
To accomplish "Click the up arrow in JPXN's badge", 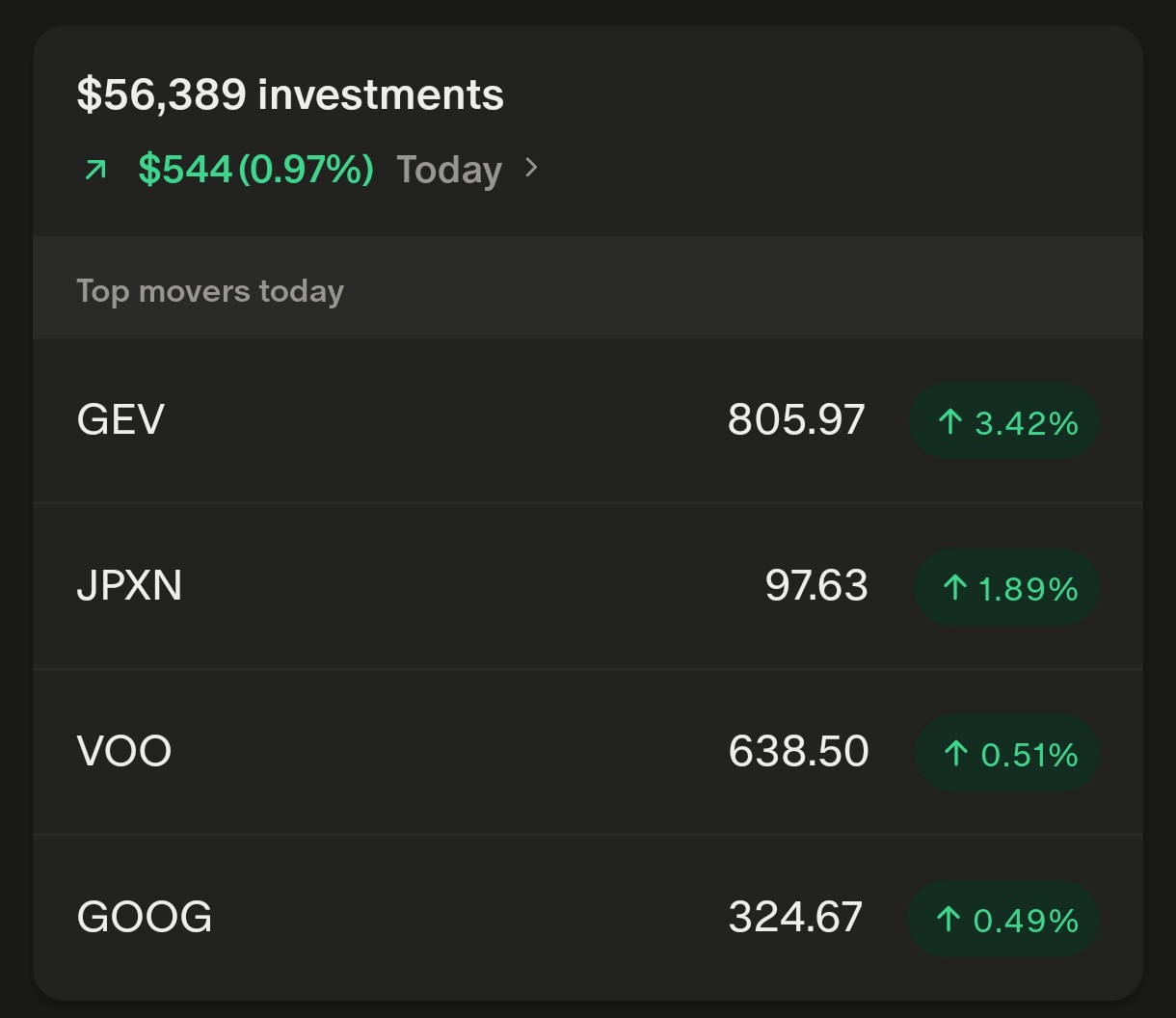I will [954, 587].
